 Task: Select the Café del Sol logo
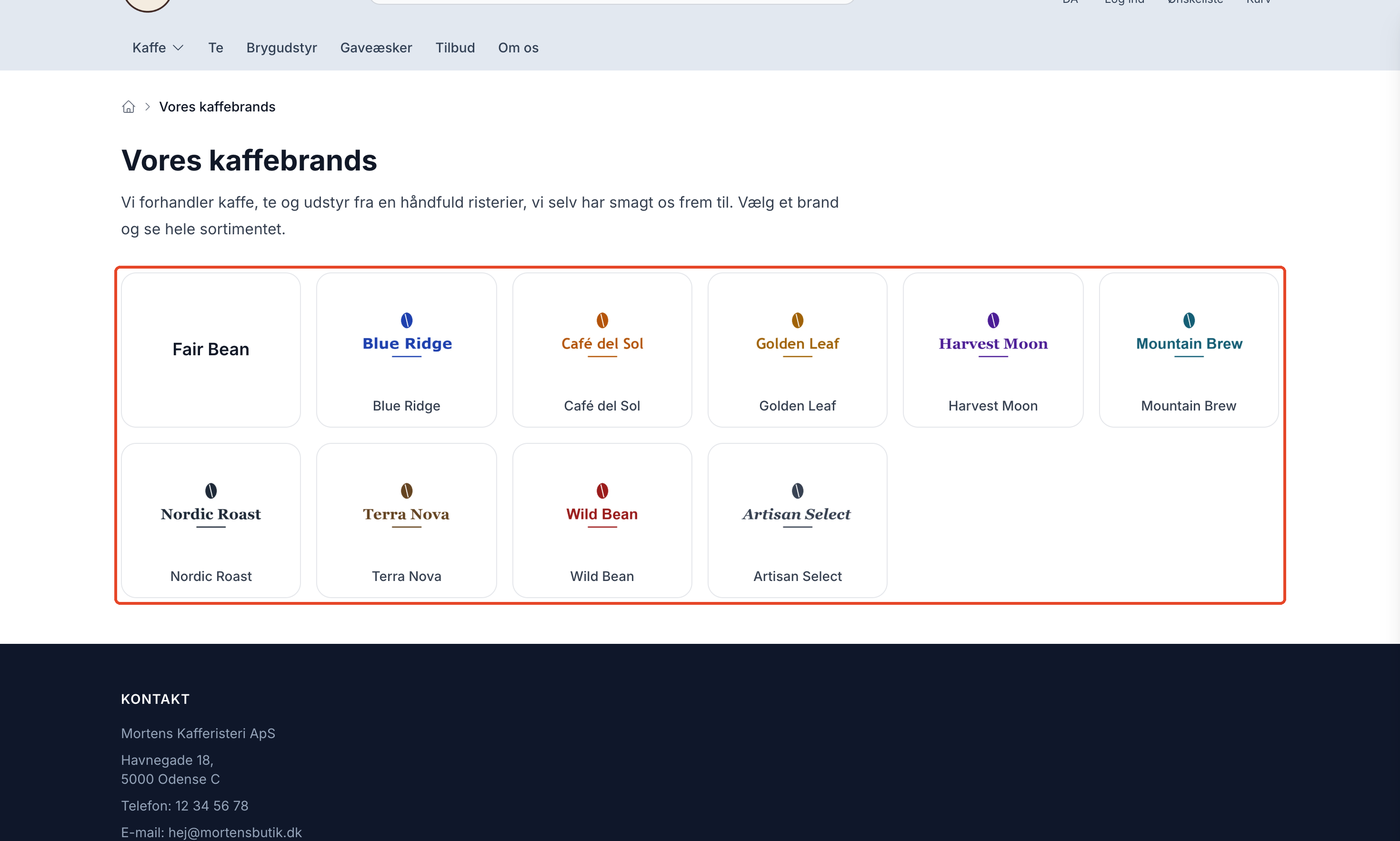click(x=602, y=335)
